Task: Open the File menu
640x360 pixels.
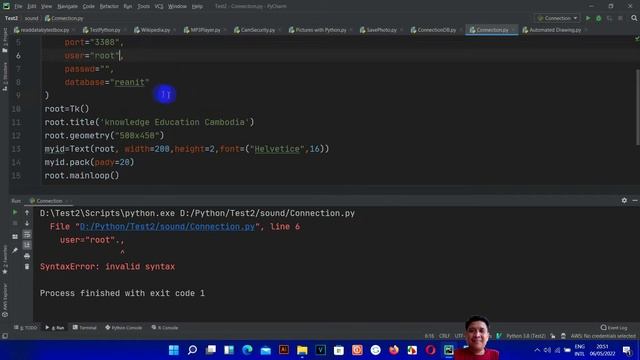Action: tap(18, 6)
